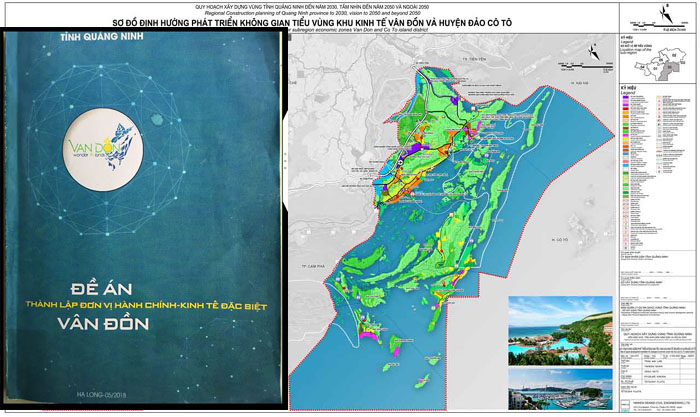Select the grey highlighted region in location map
The image size is (700, 417).
(669, 71)
